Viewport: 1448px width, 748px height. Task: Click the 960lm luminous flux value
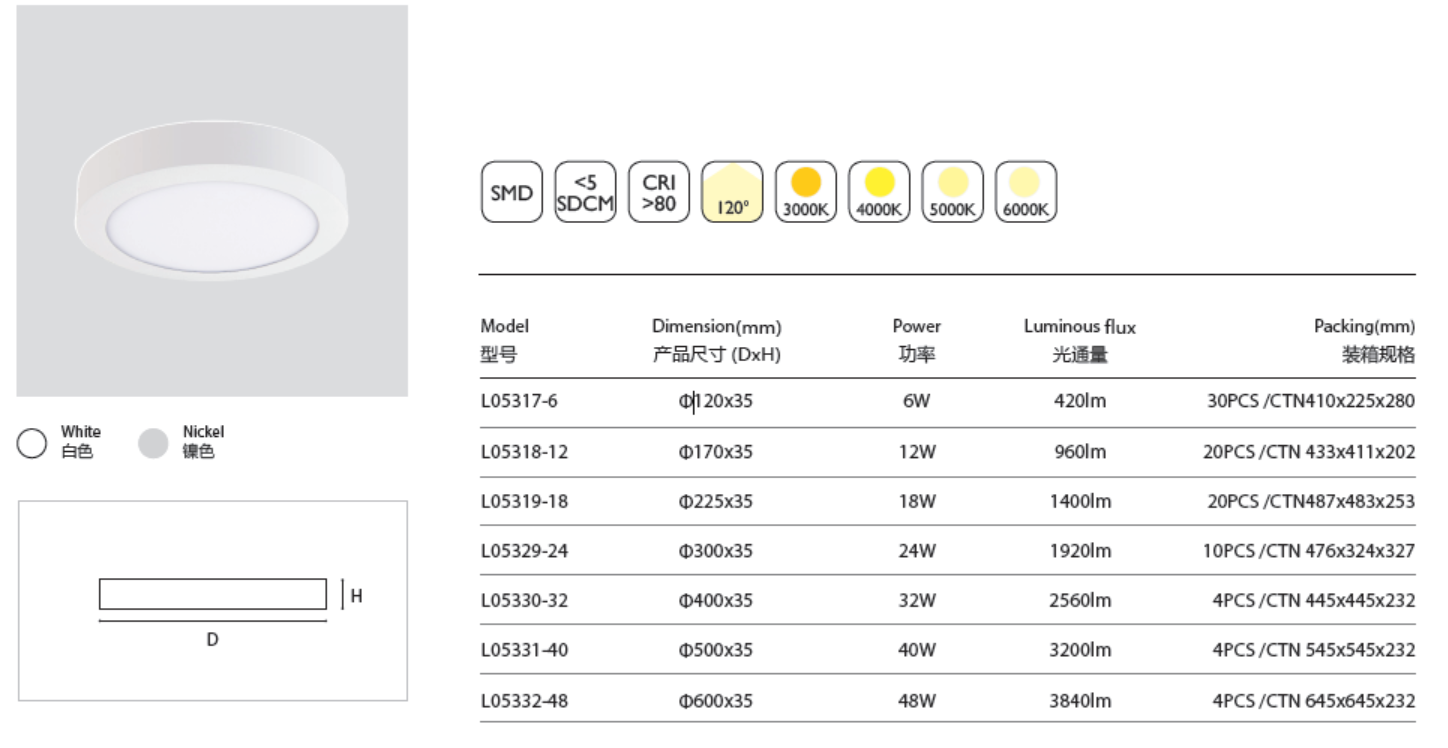coord(1080,452)
